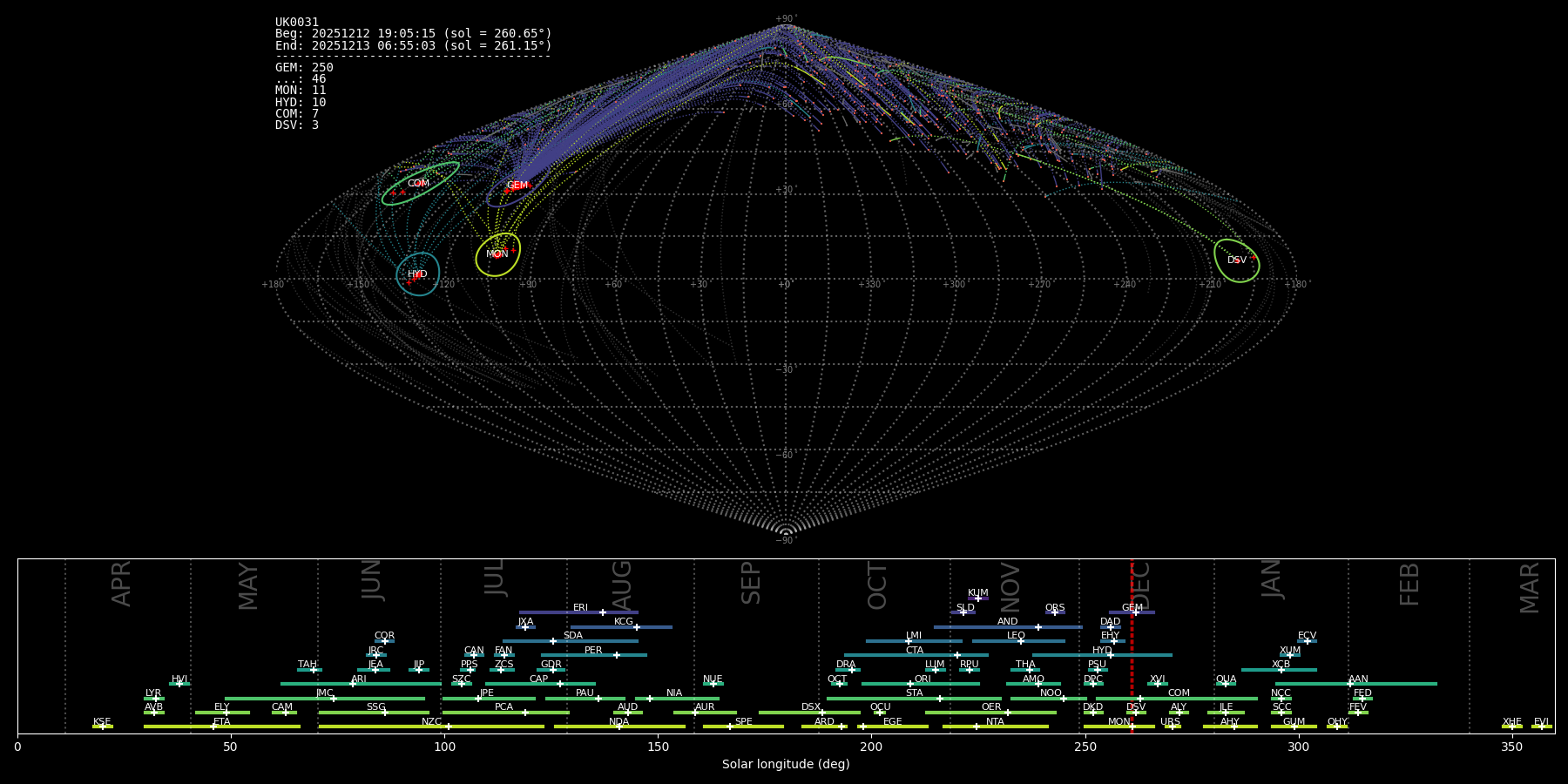Click the LYR shower peak marker
Image resolution: width=1568 pixels, height=784 pixels.
pos(156,699)
